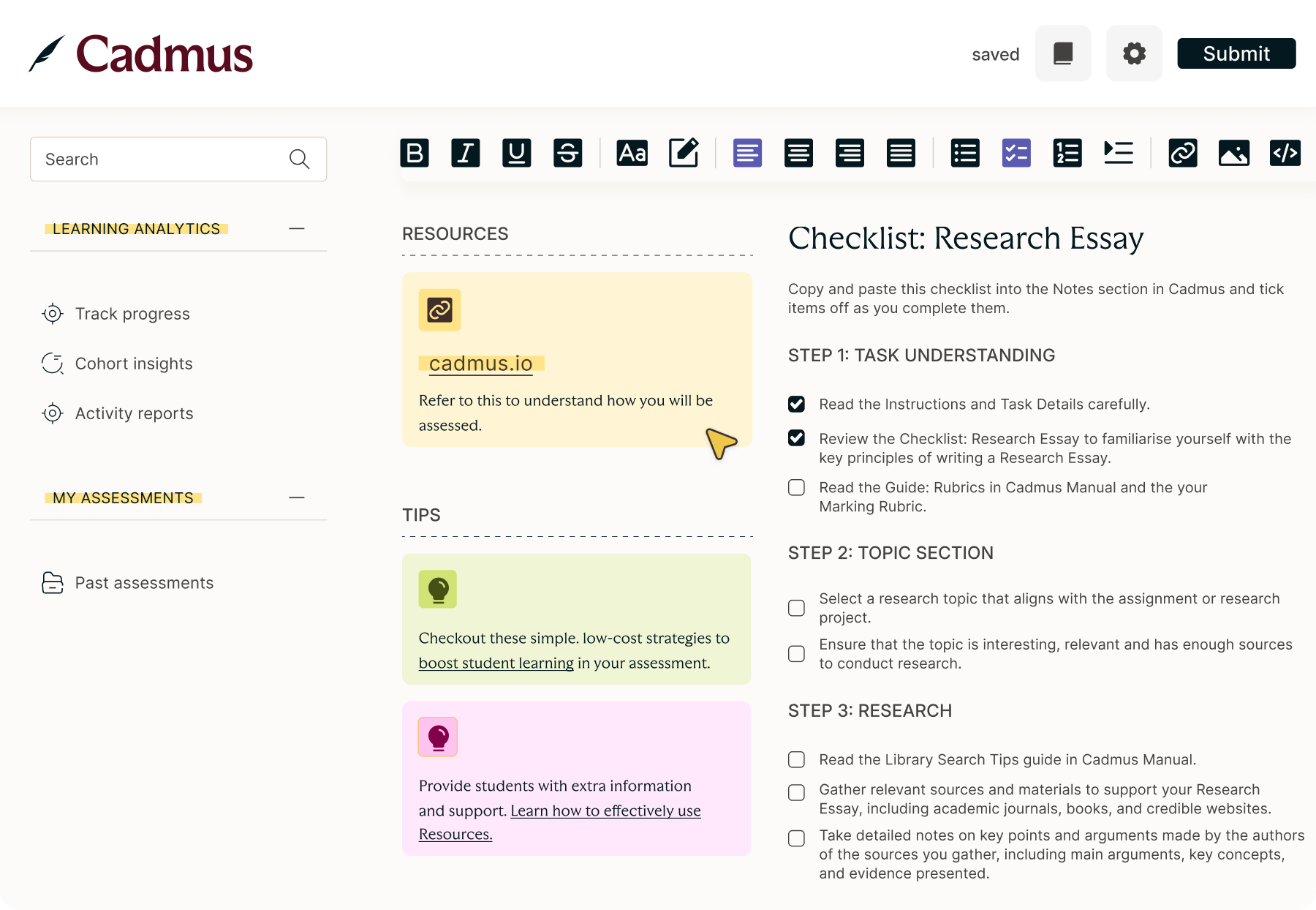Uncheck 'Review the Checklist: Research Essay'
Image resolution: width=1316 pixels, height=910 pixels.
click(796, 438)
